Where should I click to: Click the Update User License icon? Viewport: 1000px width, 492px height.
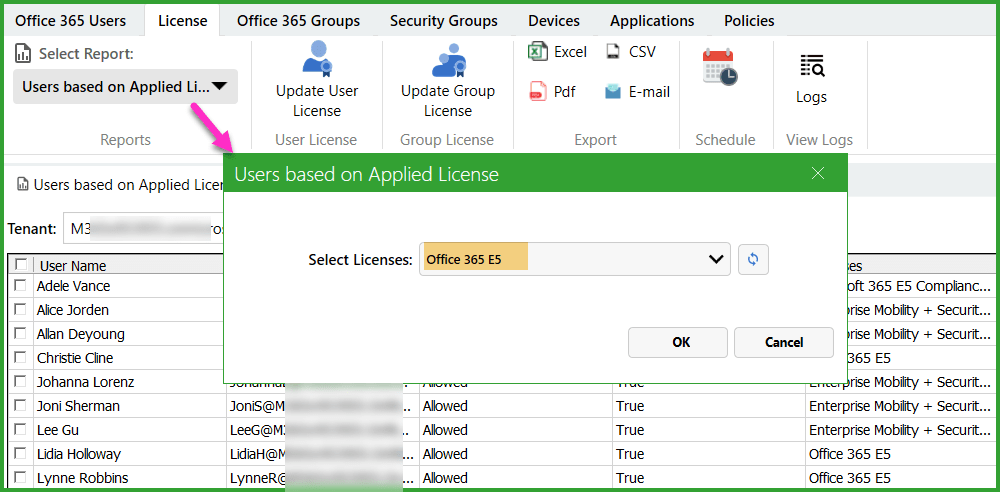317,59
